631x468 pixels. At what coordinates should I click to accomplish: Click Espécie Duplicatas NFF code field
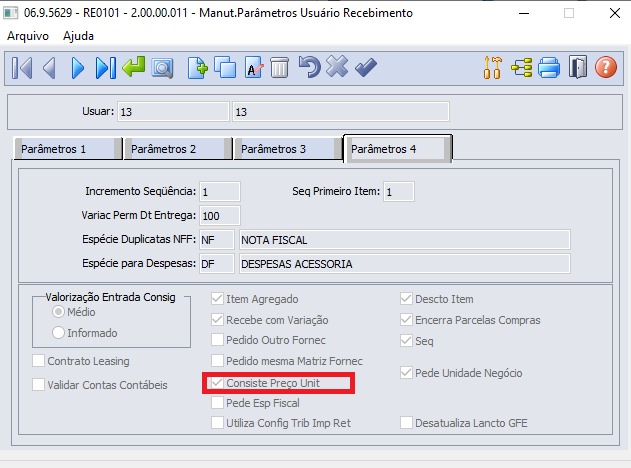[x=217, y=240]
